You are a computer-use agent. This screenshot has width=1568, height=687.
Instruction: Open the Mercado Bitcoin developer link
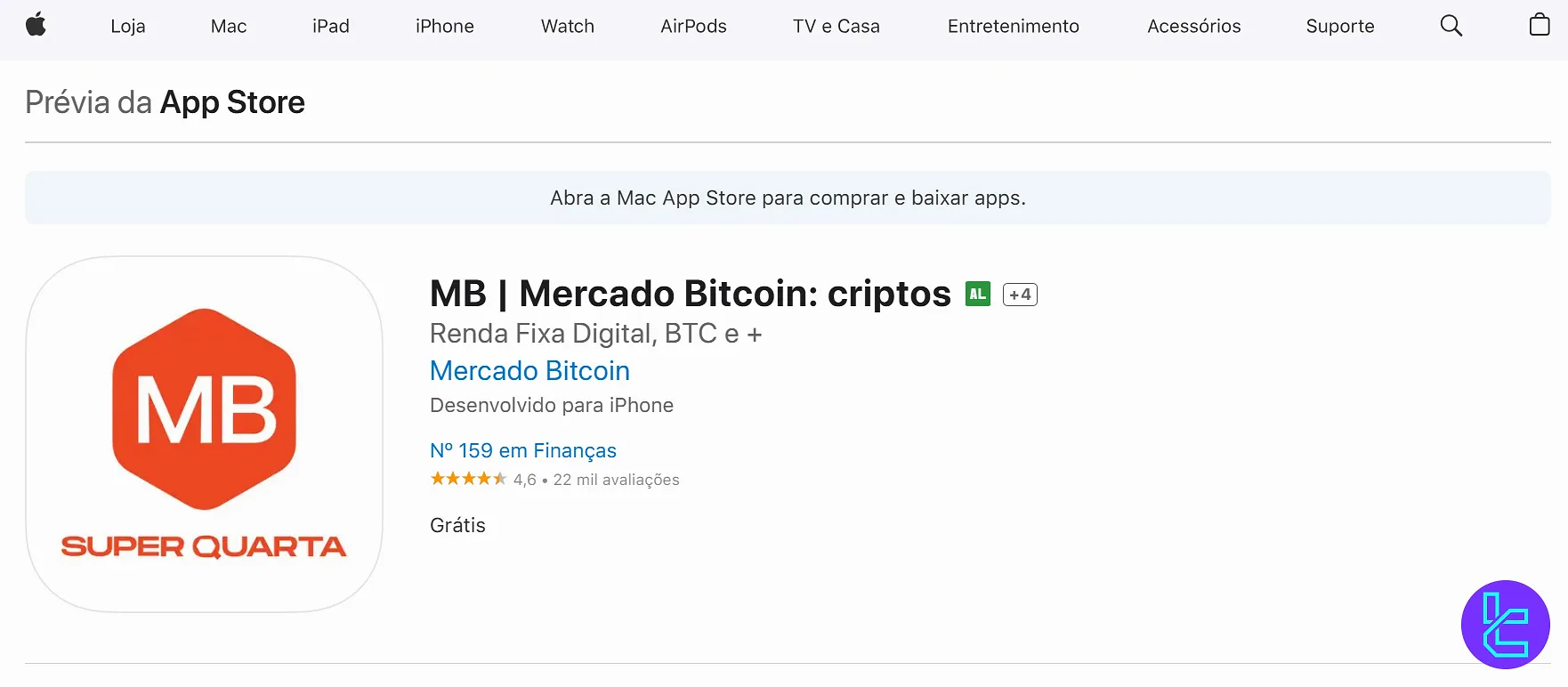529,371
